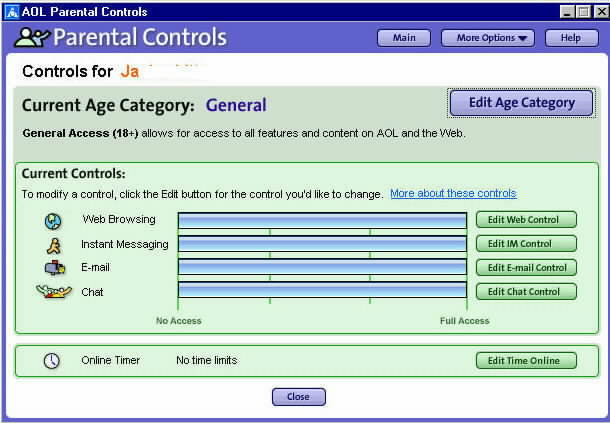The image size is (610, 423).
Task: Open the Help button
Action: point(571,38)
